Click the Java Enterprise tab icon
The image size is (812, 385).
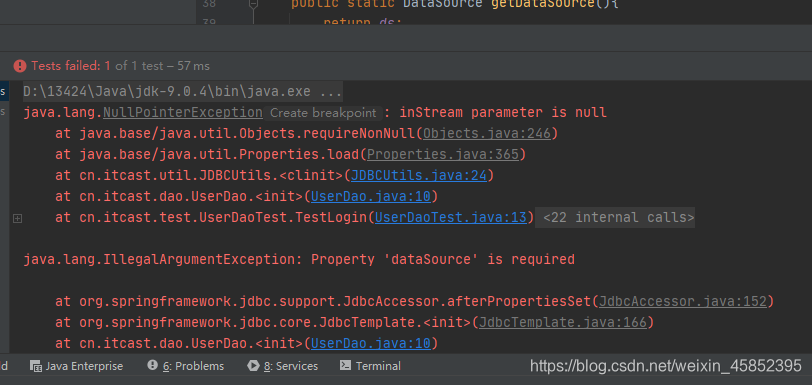(x=36, y=366)
